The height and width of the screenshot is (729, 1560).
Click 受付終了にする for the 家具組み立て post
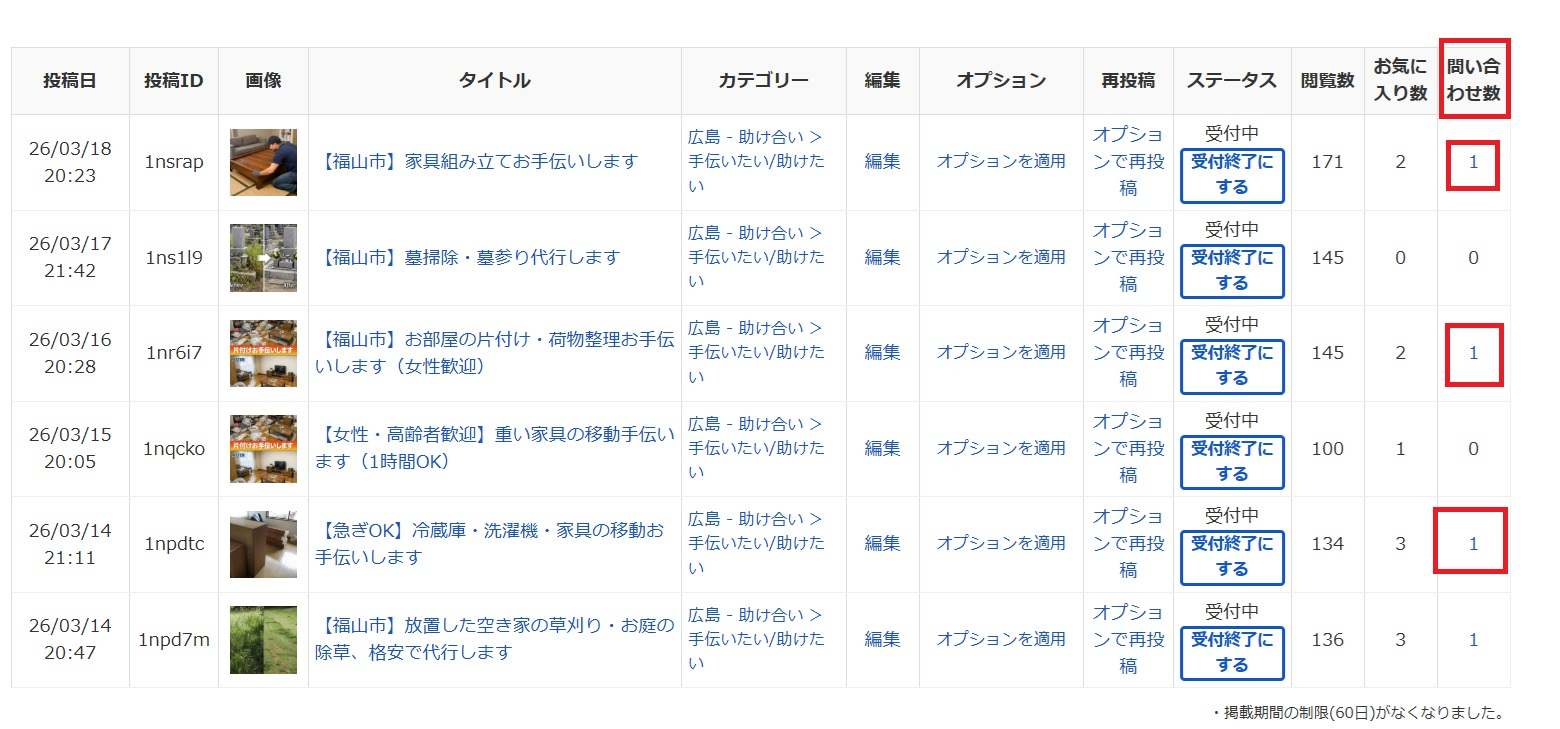point(1232,175)
